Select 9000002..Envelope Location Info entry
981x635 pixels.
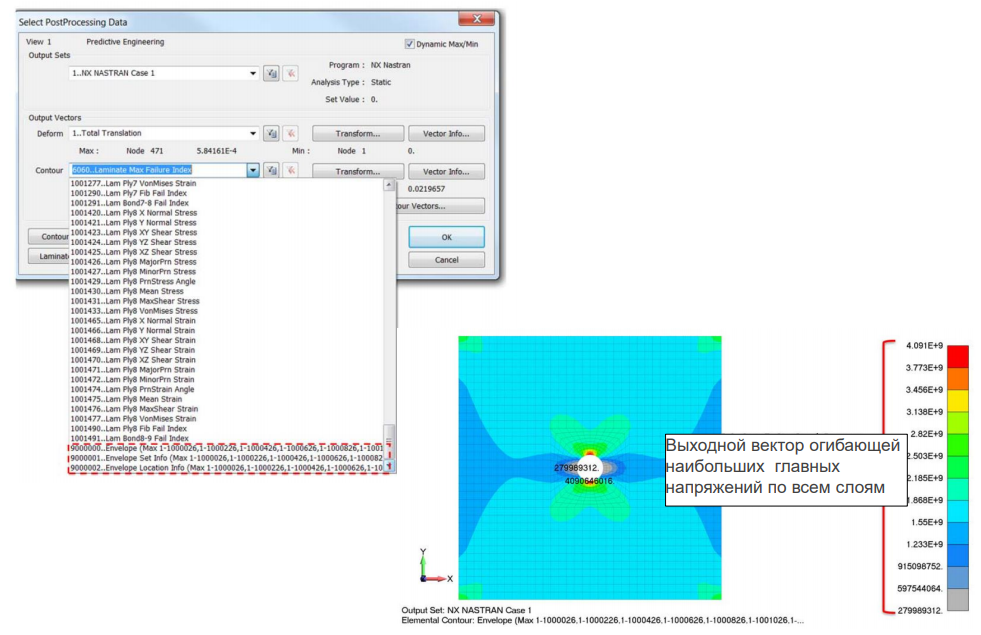tap(226, 468)
